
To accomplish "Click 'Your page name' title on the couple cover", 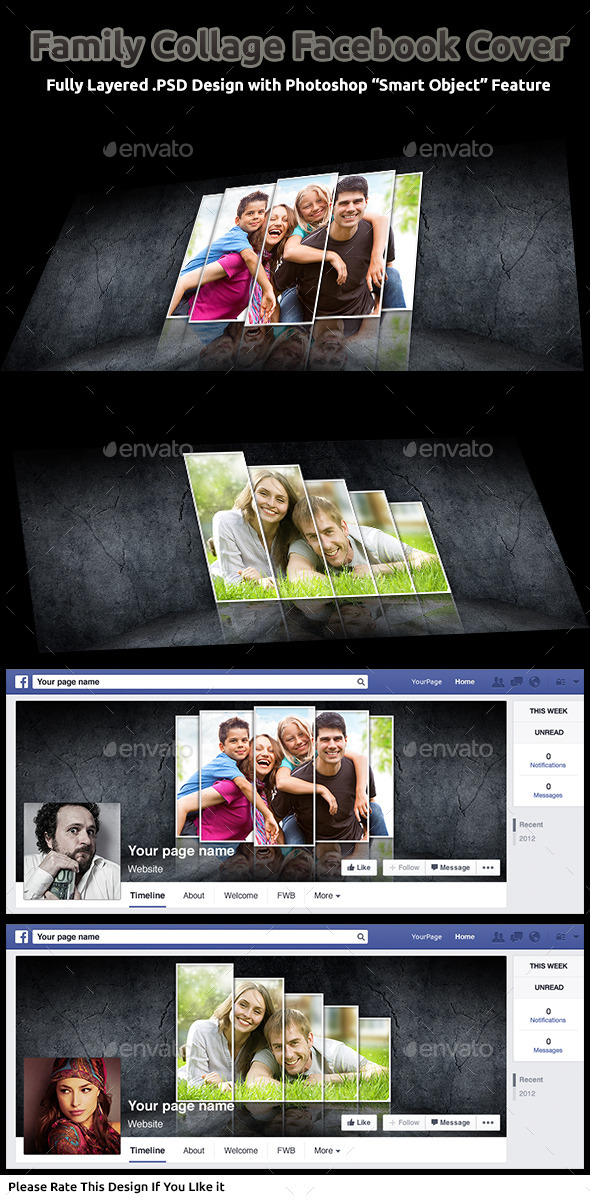I will point(181,1106).
